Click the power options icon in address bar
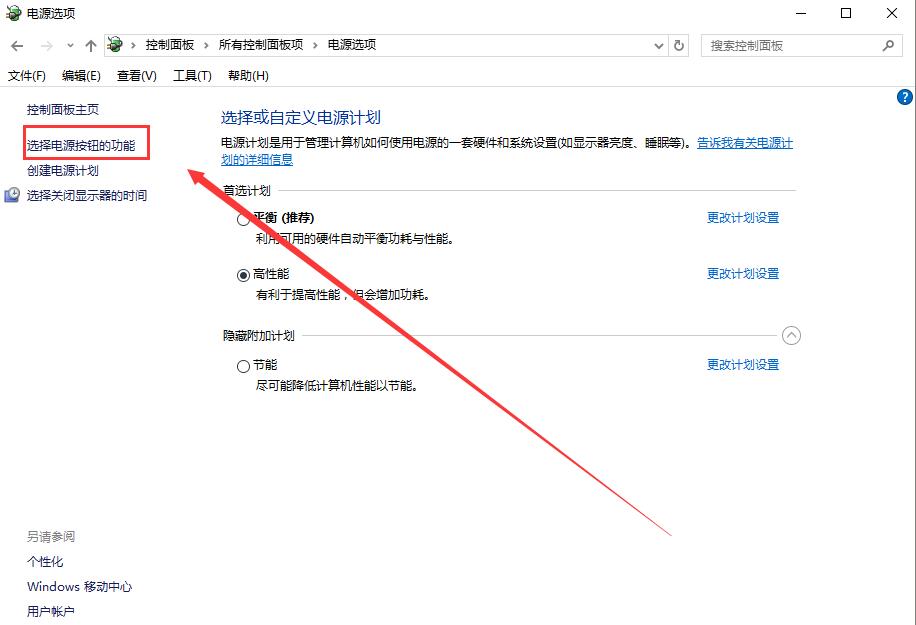This screenshot has height=625, width=916. [114, 44]
